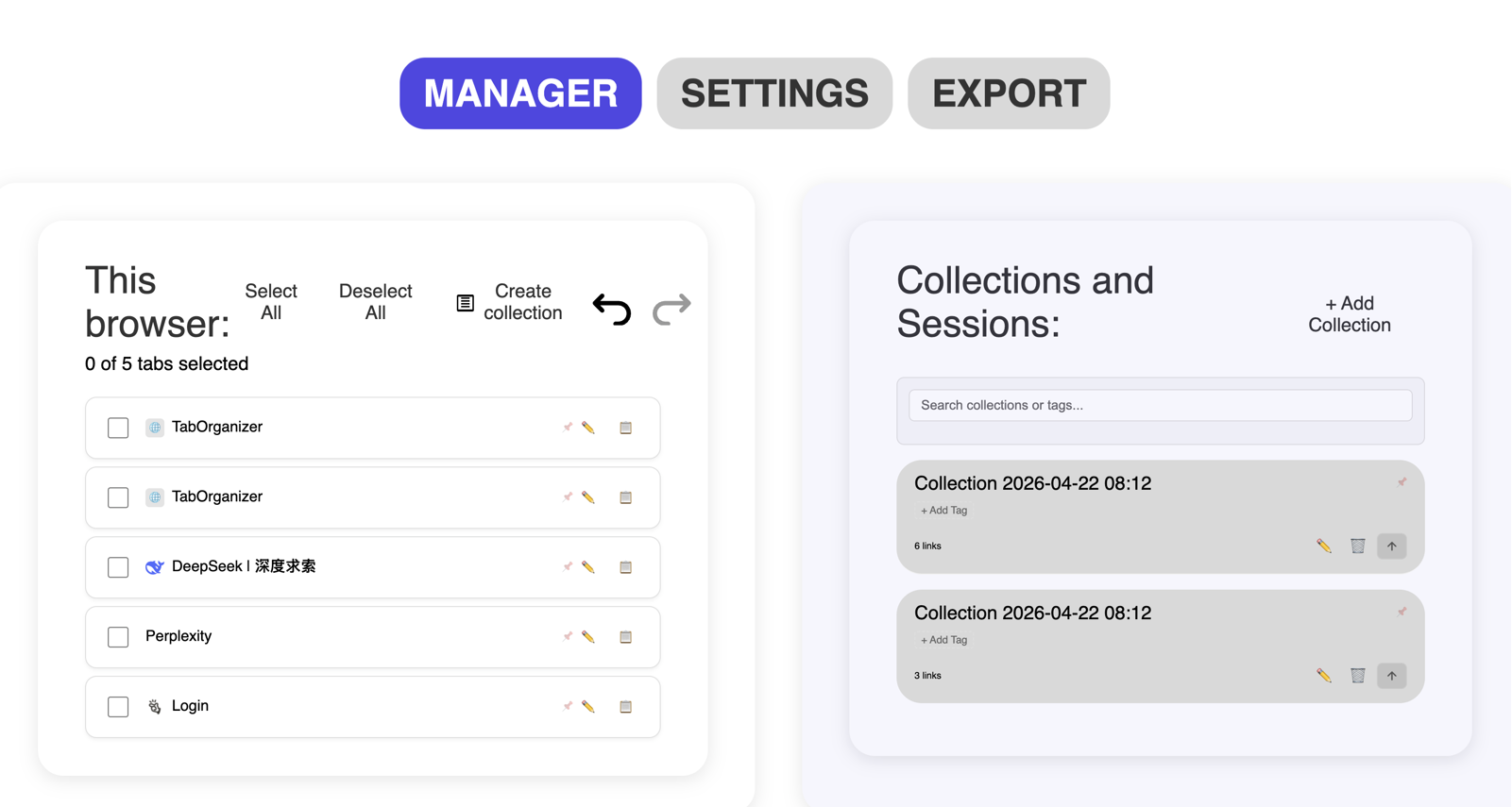Click collection title in the 3 links card

[1032, 613]
